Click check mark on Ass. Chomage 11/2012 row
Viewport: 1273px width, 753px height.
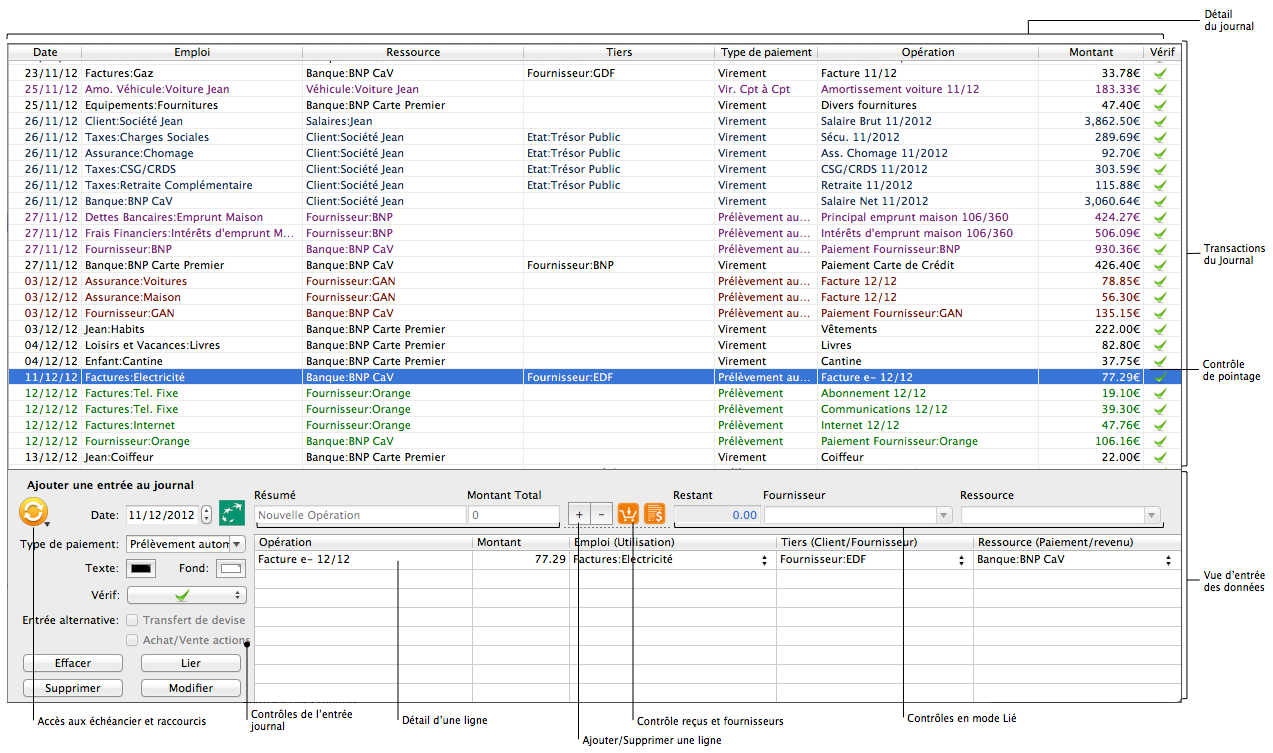pos(1161,153)
